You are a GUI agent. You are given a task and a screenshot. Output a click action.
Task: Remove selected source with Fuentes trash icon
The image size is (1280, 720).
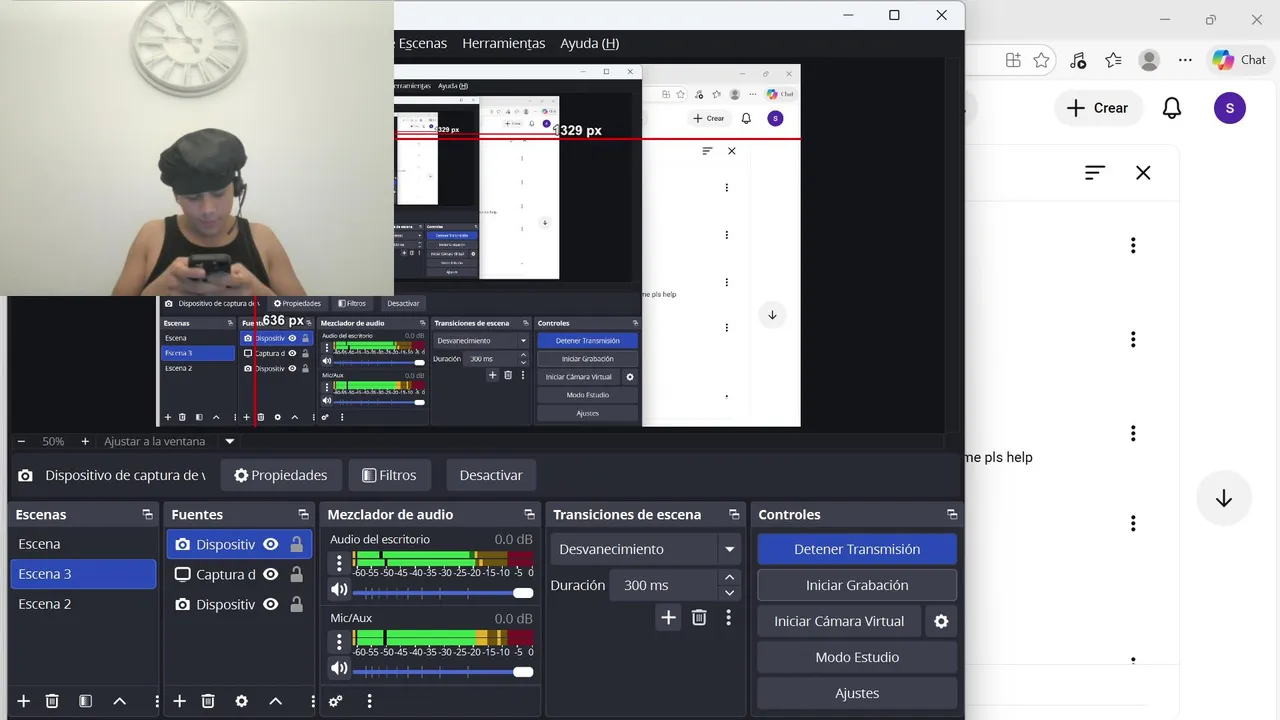tap(208, 701)
